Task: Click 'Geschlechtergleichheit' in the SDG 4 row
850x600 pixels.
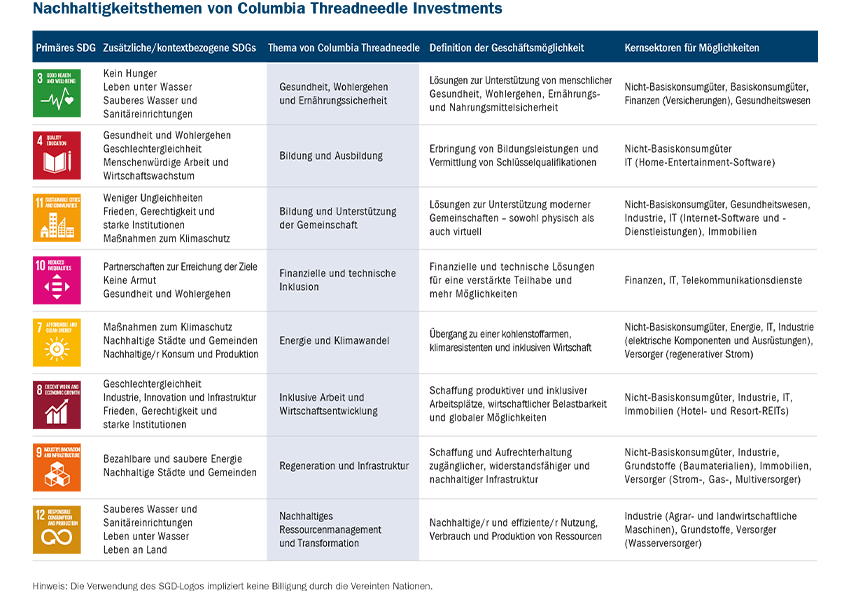Action: pos(152,149)
